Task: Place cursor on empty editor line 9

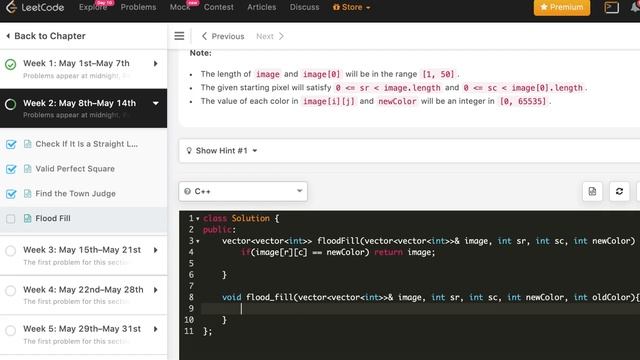Action: click(420, 309)
